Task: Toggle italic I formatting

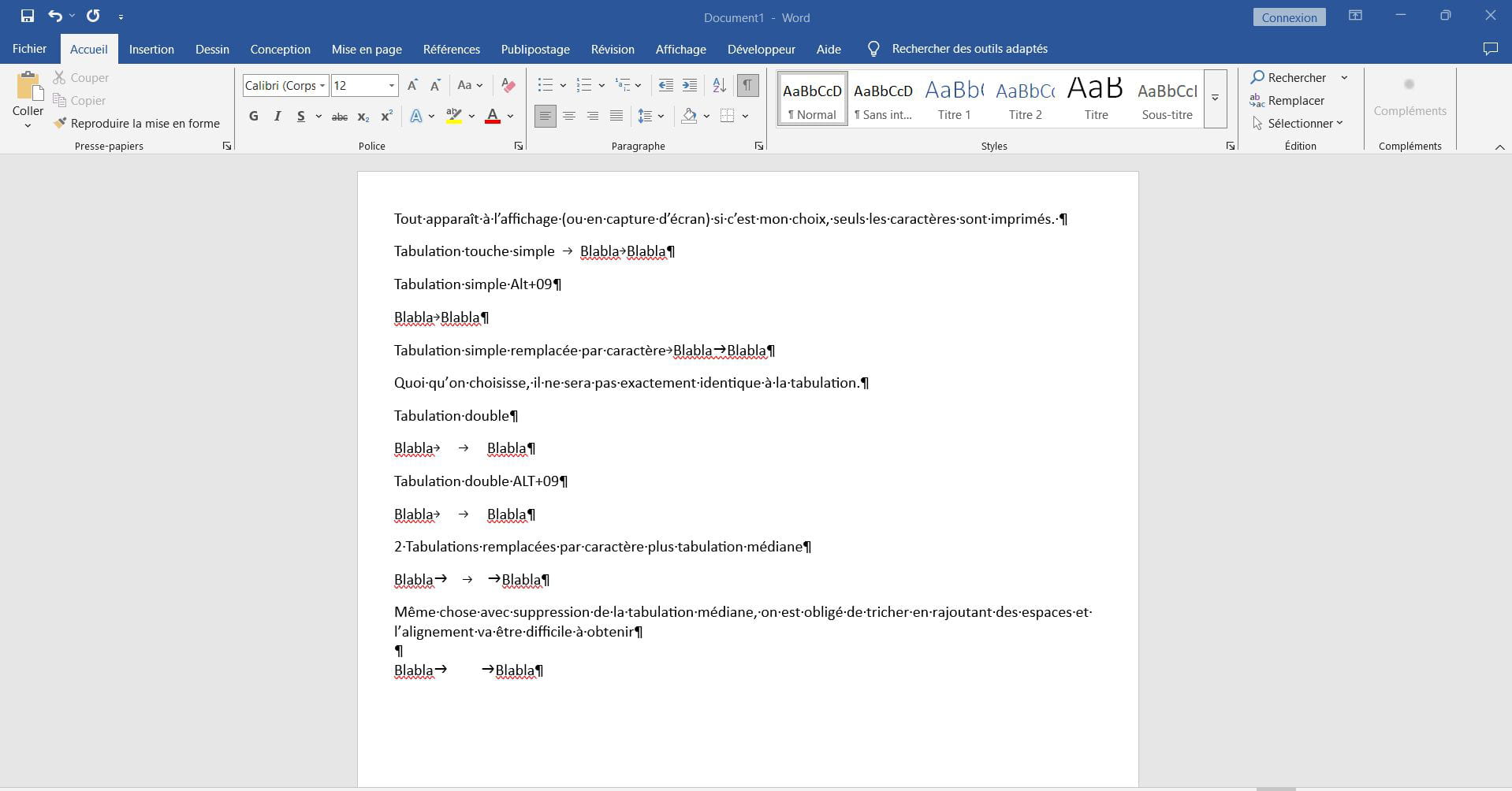Action: coord(277,117)
